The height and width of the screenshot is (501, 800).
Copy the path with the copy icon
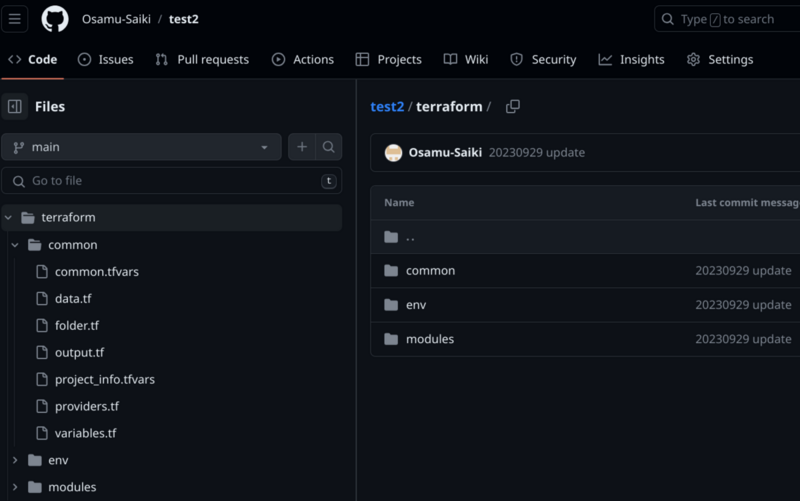512,106
